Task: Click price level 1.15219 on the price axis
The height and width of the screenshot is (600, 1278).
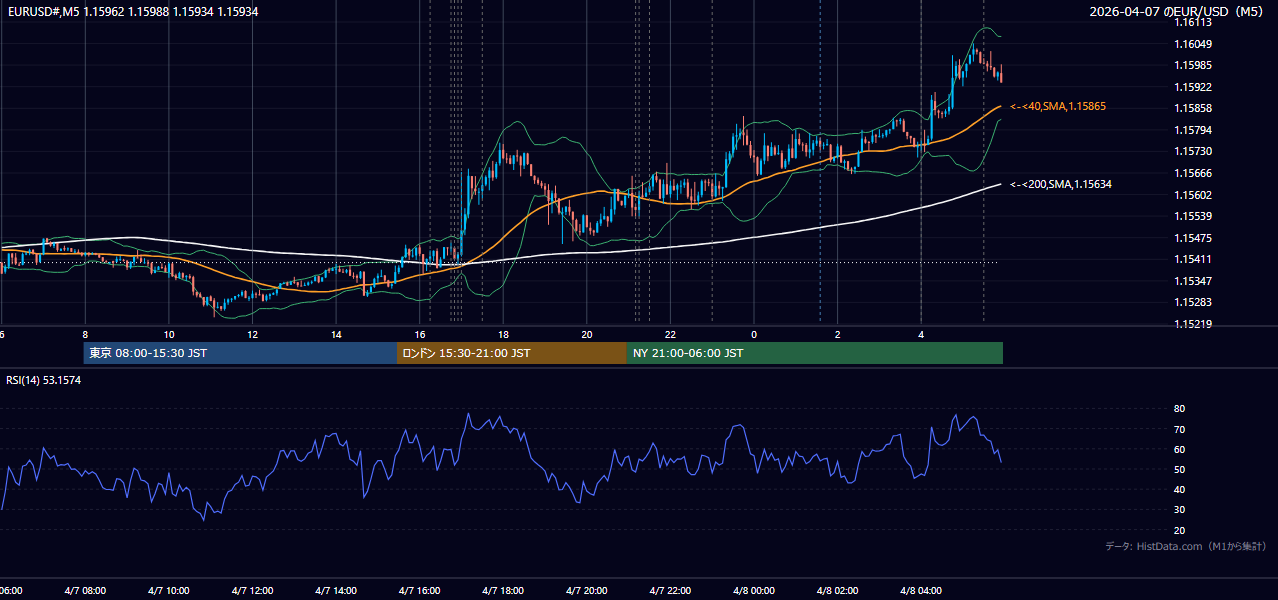Action: click(x=1192, y=324)
